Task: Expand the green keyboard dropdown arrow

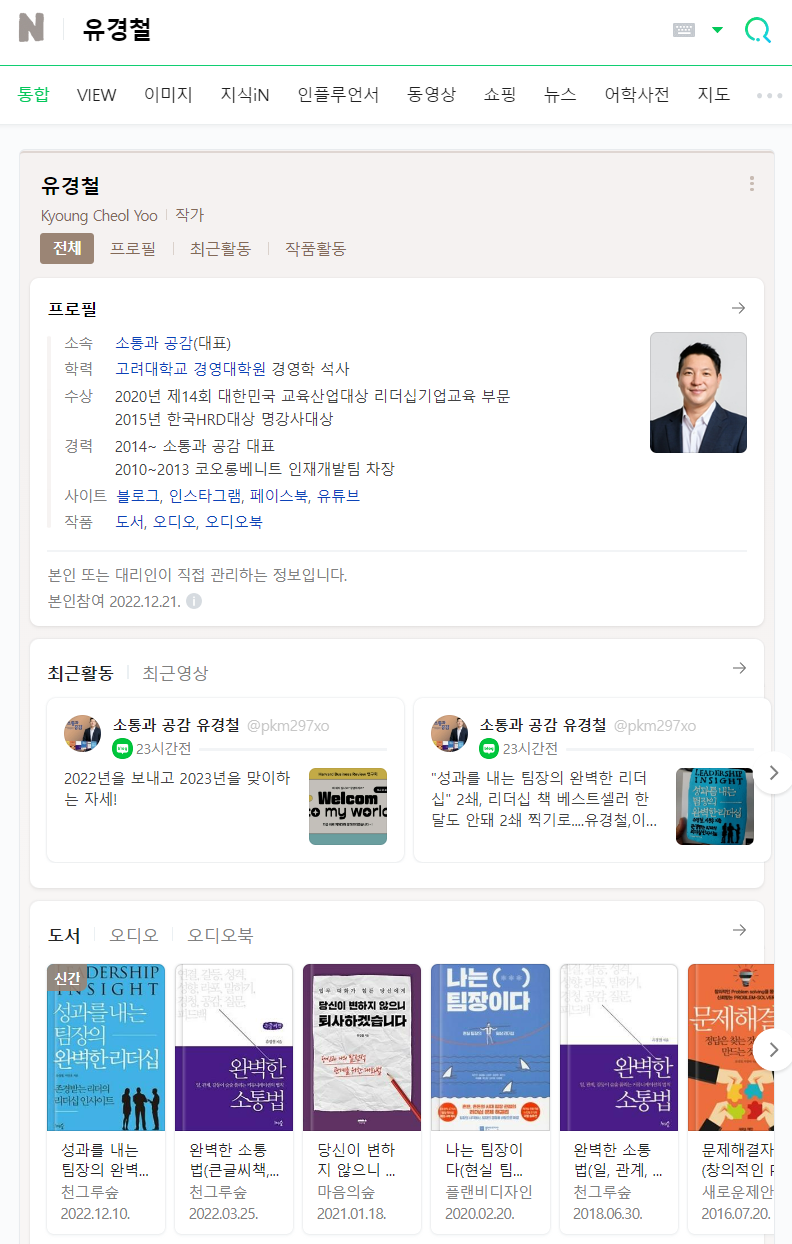Action: tap(717, 30)
